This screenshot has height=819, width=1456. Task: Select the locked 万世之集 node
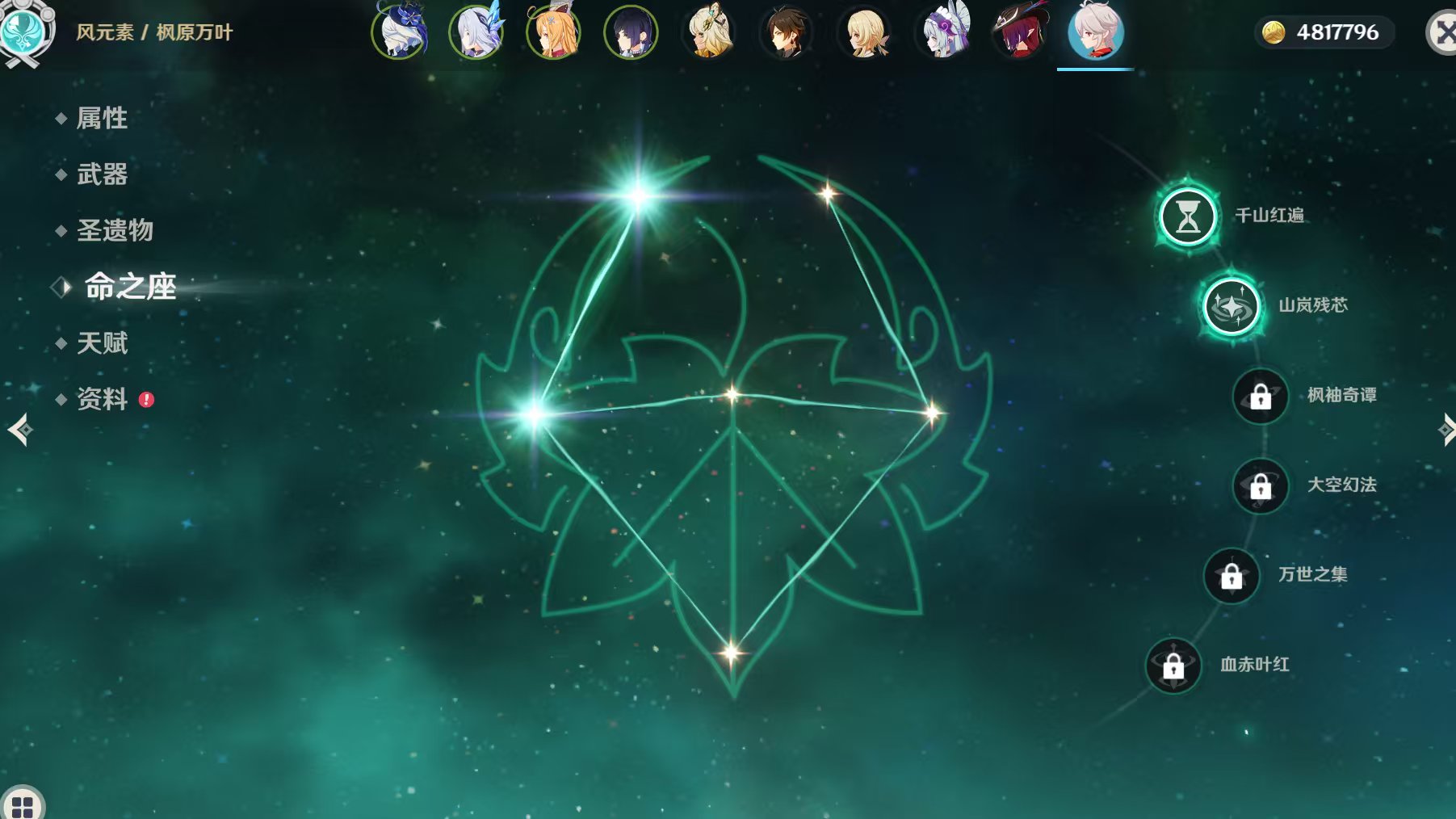click(1231, 575)
